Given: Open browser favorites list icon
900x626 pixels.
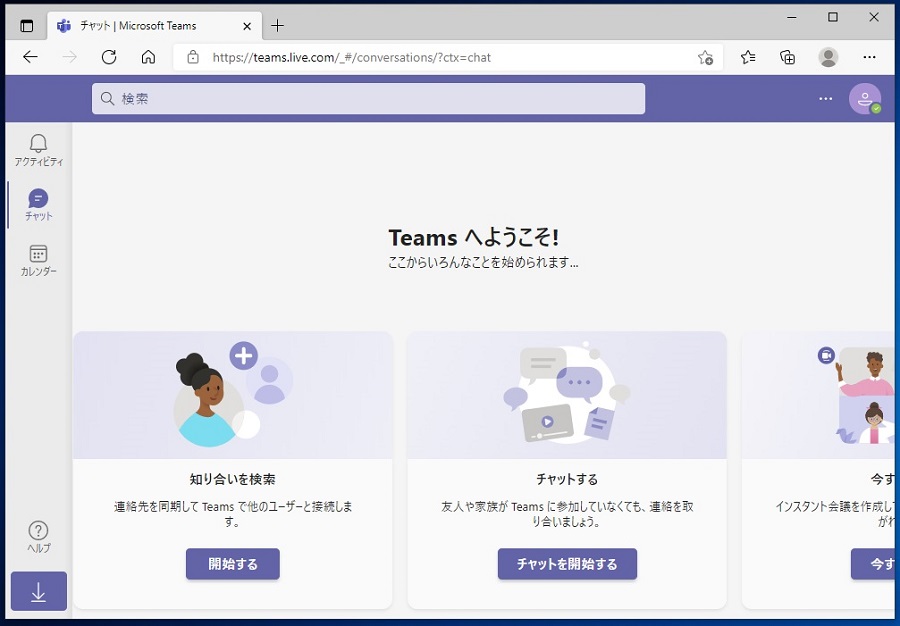Looking at the screenshot, I should 748,57.
